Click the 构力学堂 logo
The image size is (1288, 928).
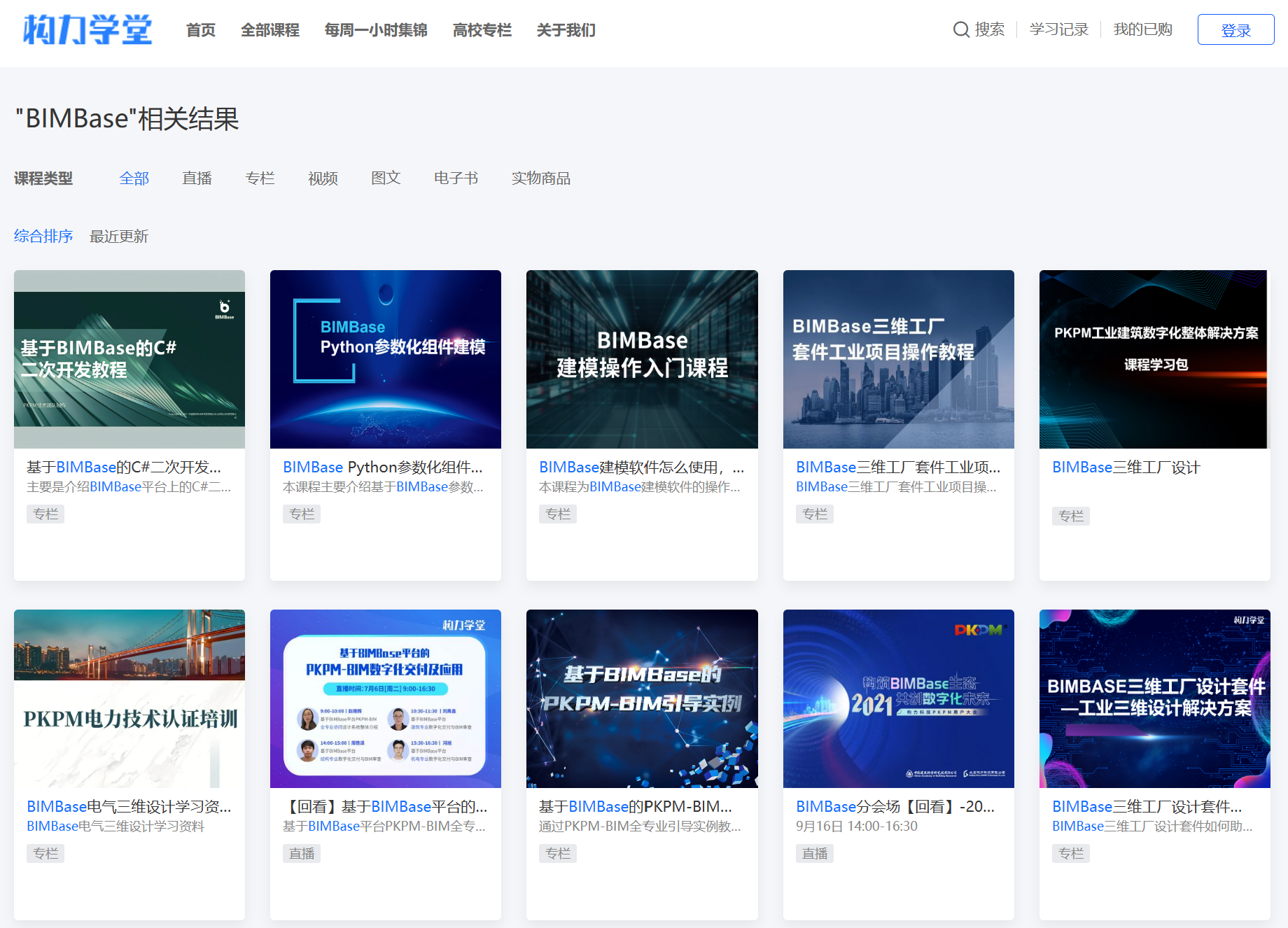click(x=87, y=29)
